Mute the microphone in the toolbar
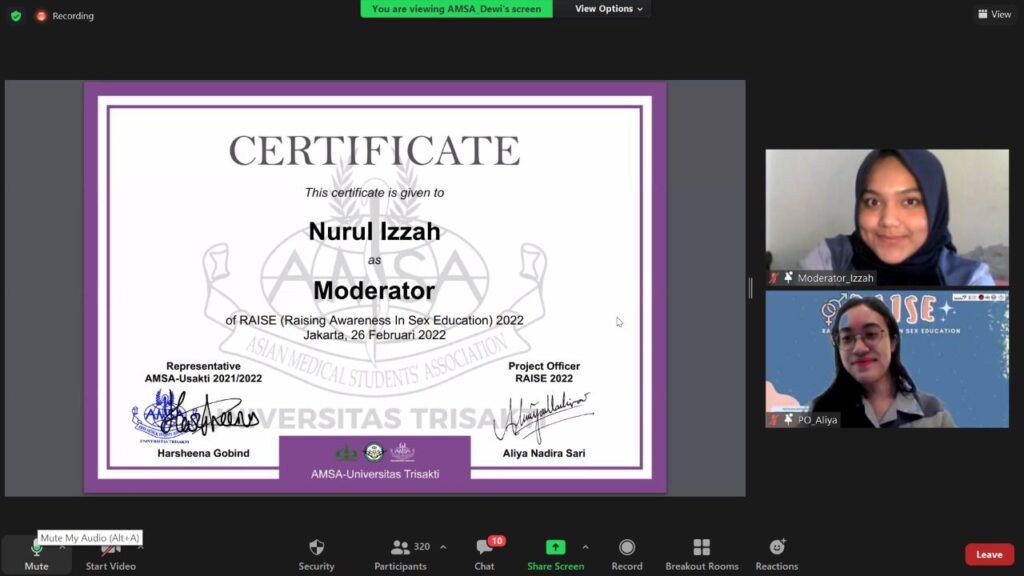This screenshot has width=1024, height=576. [x=36, y=555]
